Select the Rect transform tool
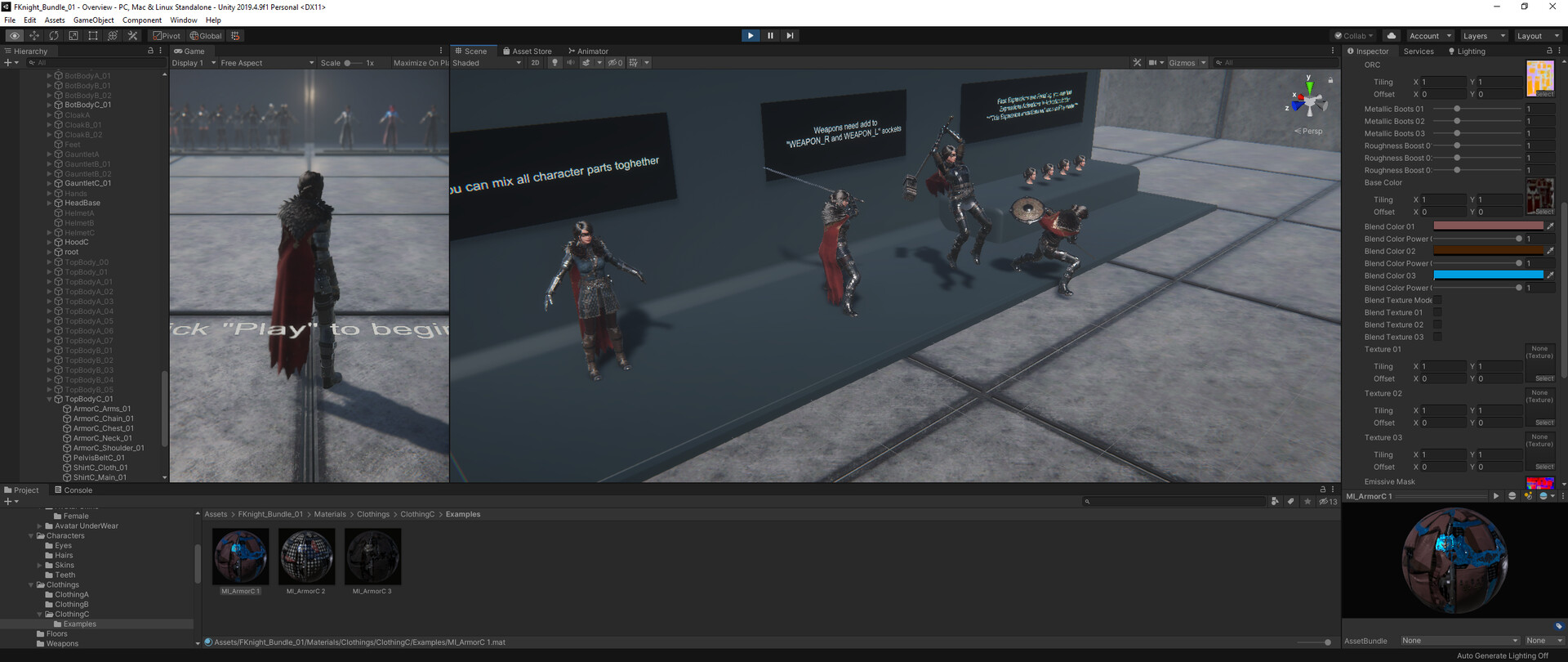 [93, 36]
